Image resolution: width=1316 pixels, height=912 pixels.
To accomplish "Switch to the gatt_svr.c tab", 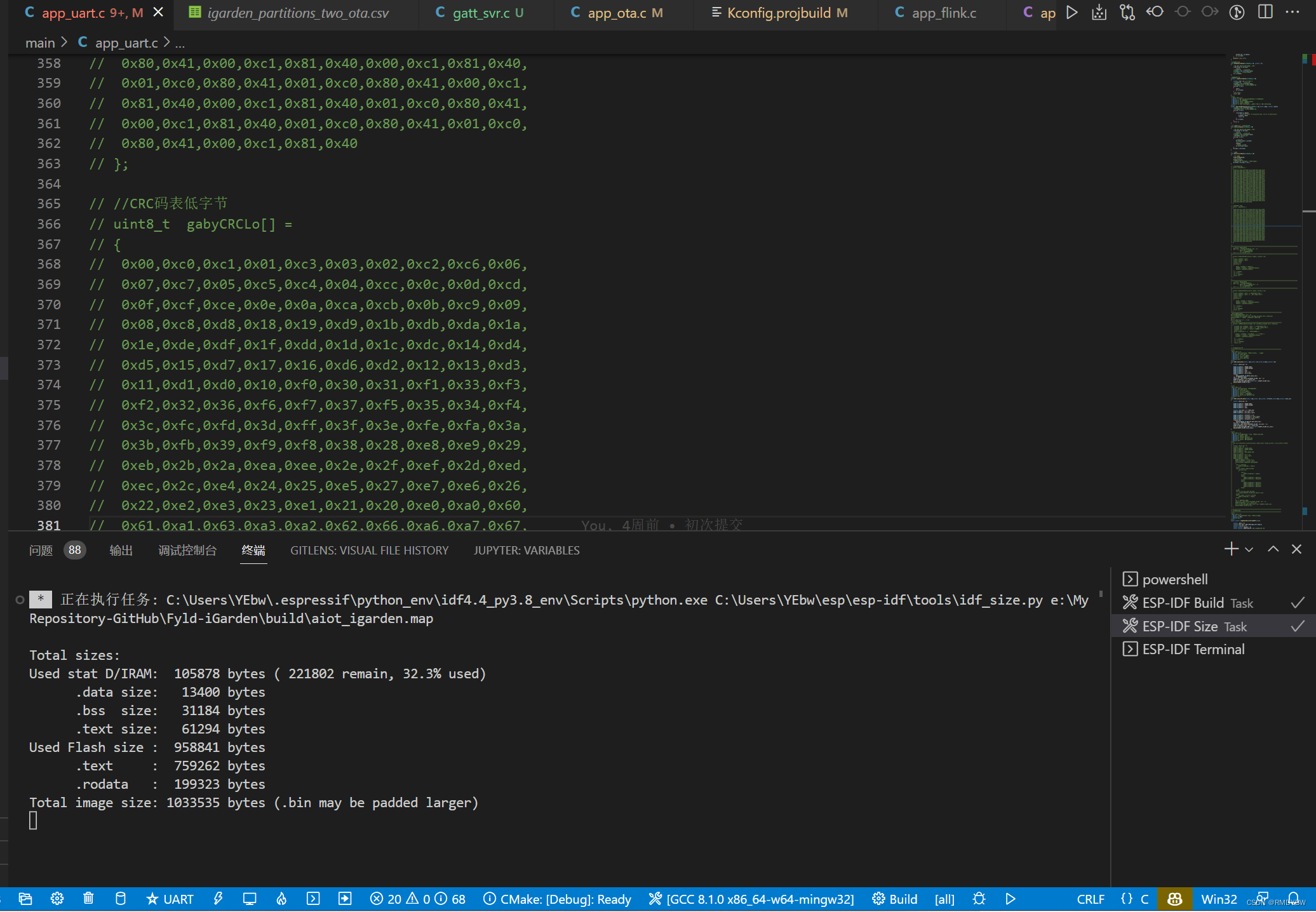I will (487, 13).
